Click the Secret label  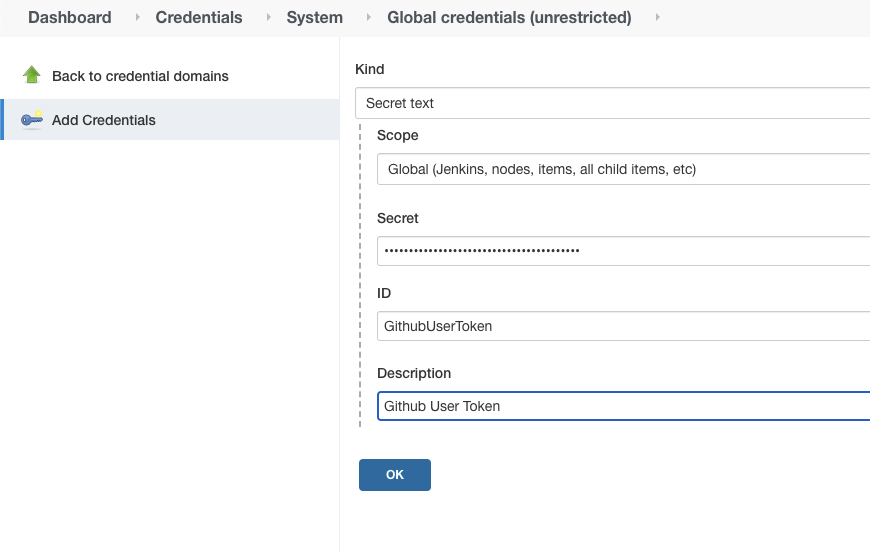397,218
